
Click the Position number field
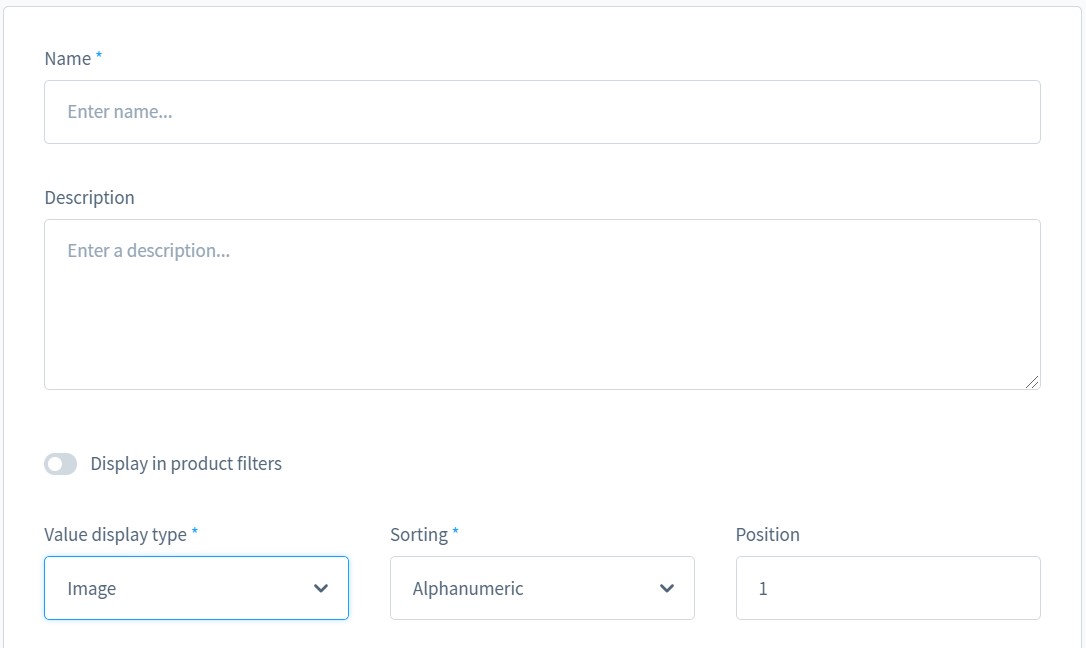pos(888,588)
